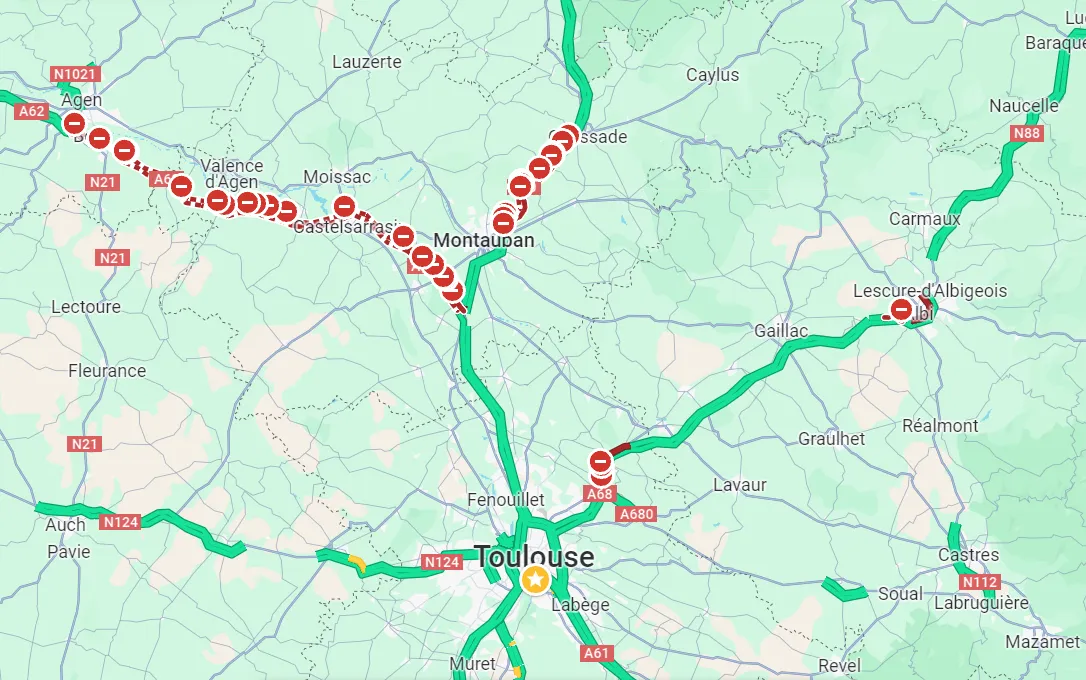This screenshot has width=1086, height=680.
Task: Select the Carmaux town label
Action: (x=925, y=219)
